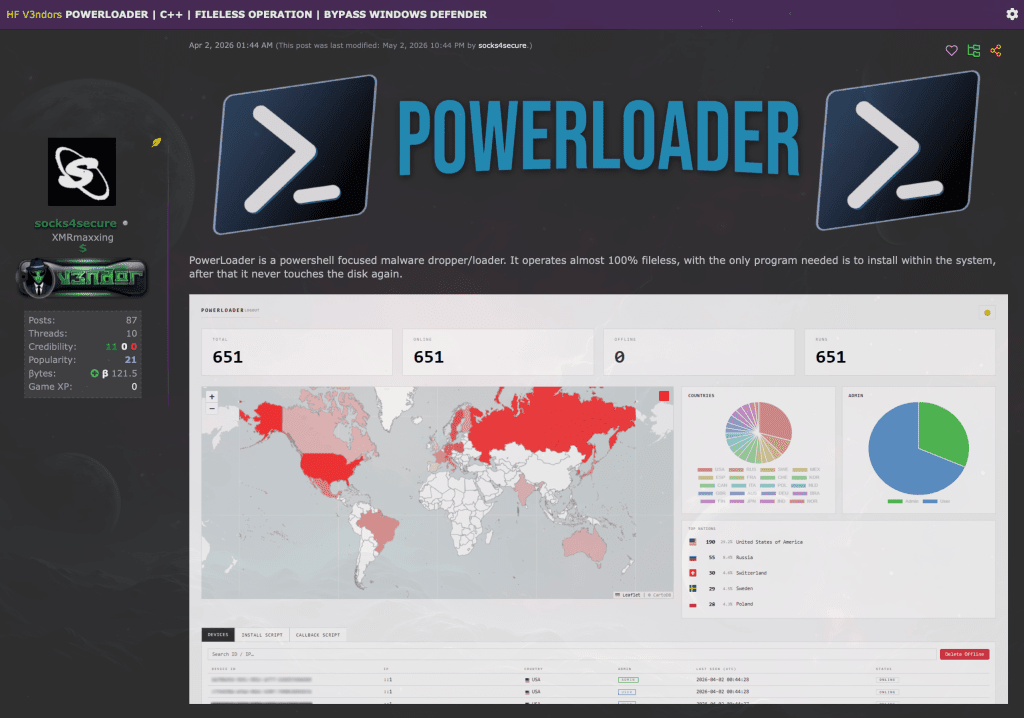Toggle the Admin legend swatch
The width and height of the screenshot is (1024, 718).
tap(895, 501)
